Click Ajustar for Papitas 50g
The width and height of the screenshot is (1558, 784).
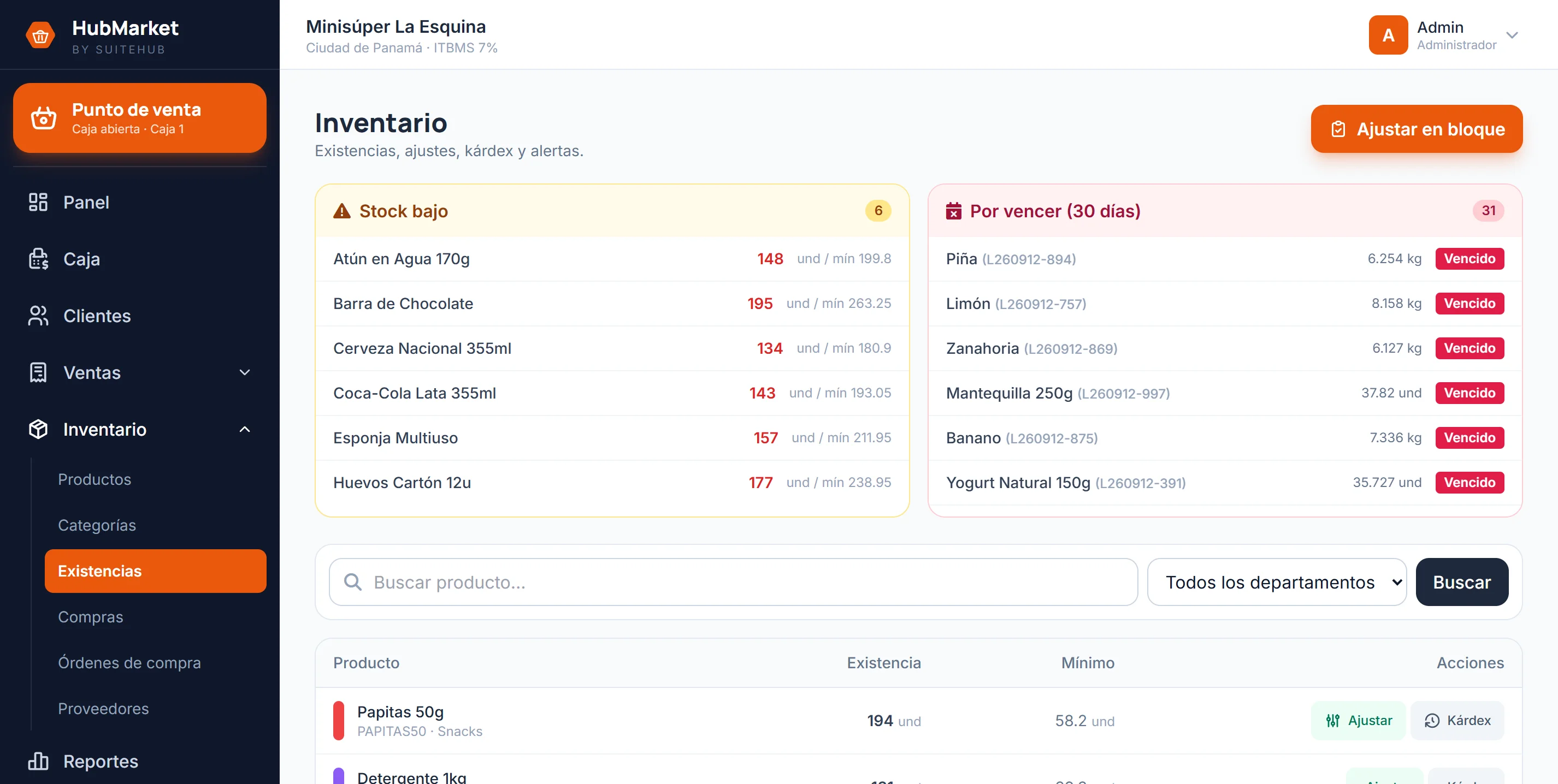(1359, 721)
